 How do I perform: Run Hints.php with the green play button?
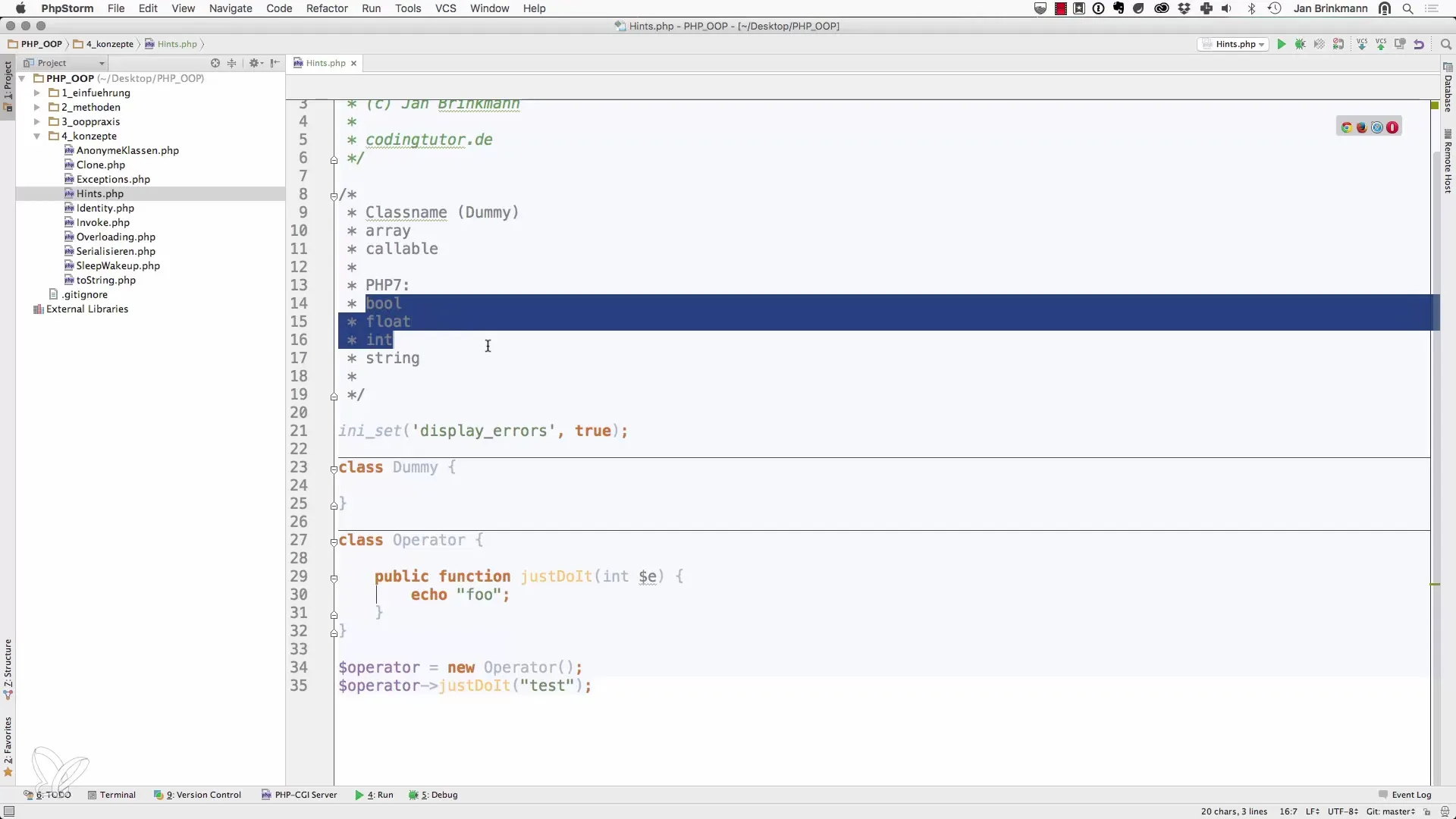pos(1282,44)
